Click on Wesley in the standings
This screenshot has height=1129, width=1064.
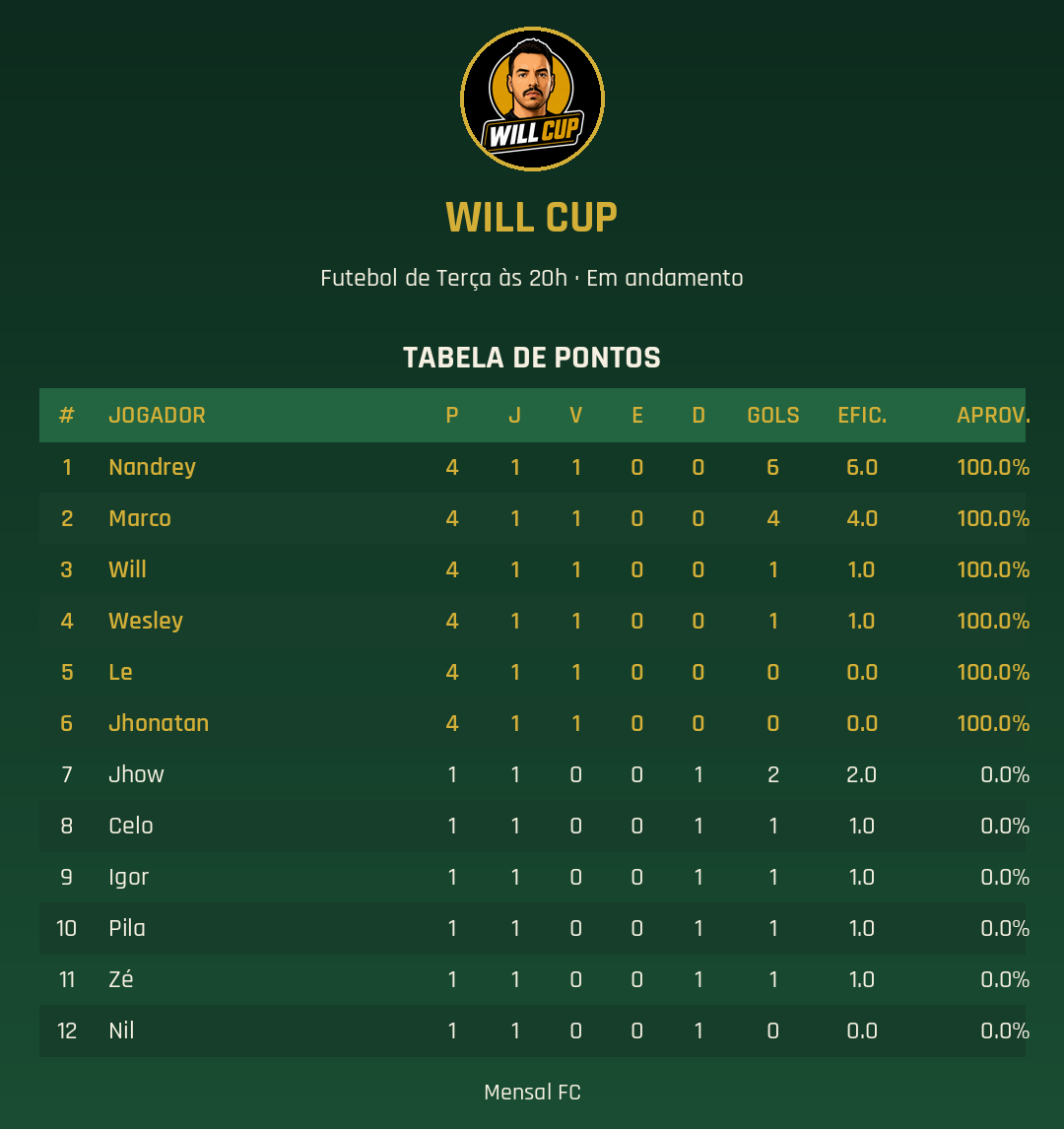146,621
